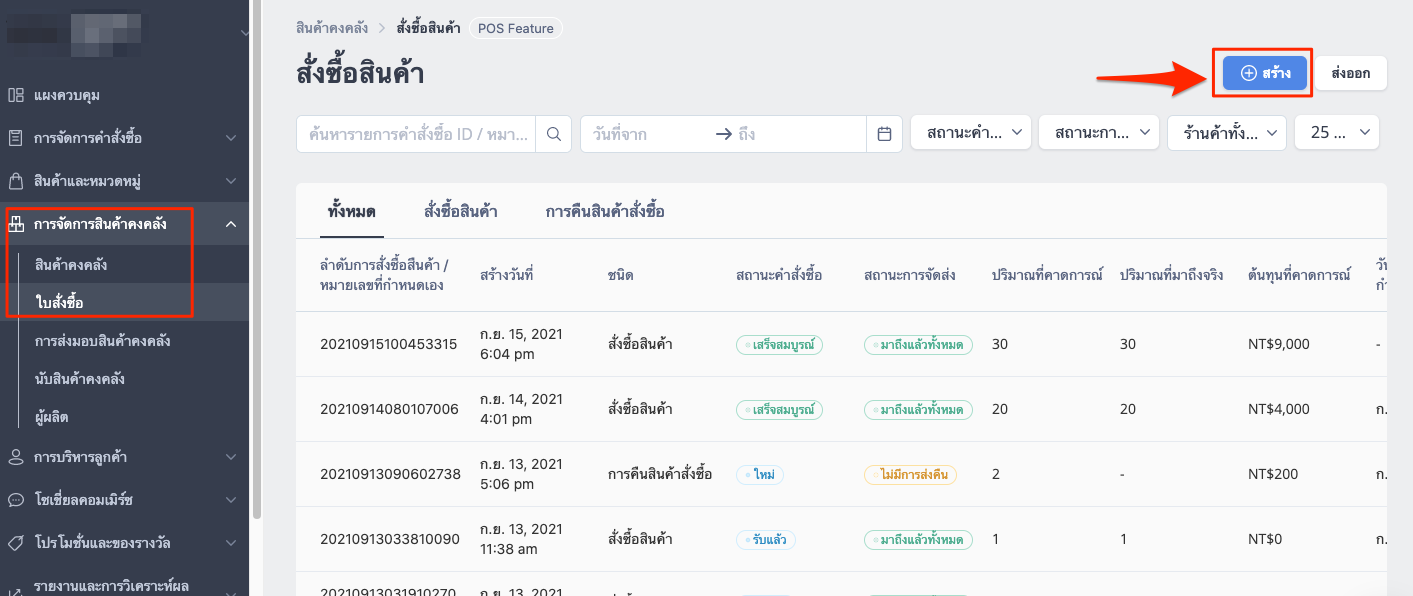Switch to the การคืนสินค้าสั่งซื้อ tab
The width and height of the screenshot is (1413, 596).
pos(605,211)
